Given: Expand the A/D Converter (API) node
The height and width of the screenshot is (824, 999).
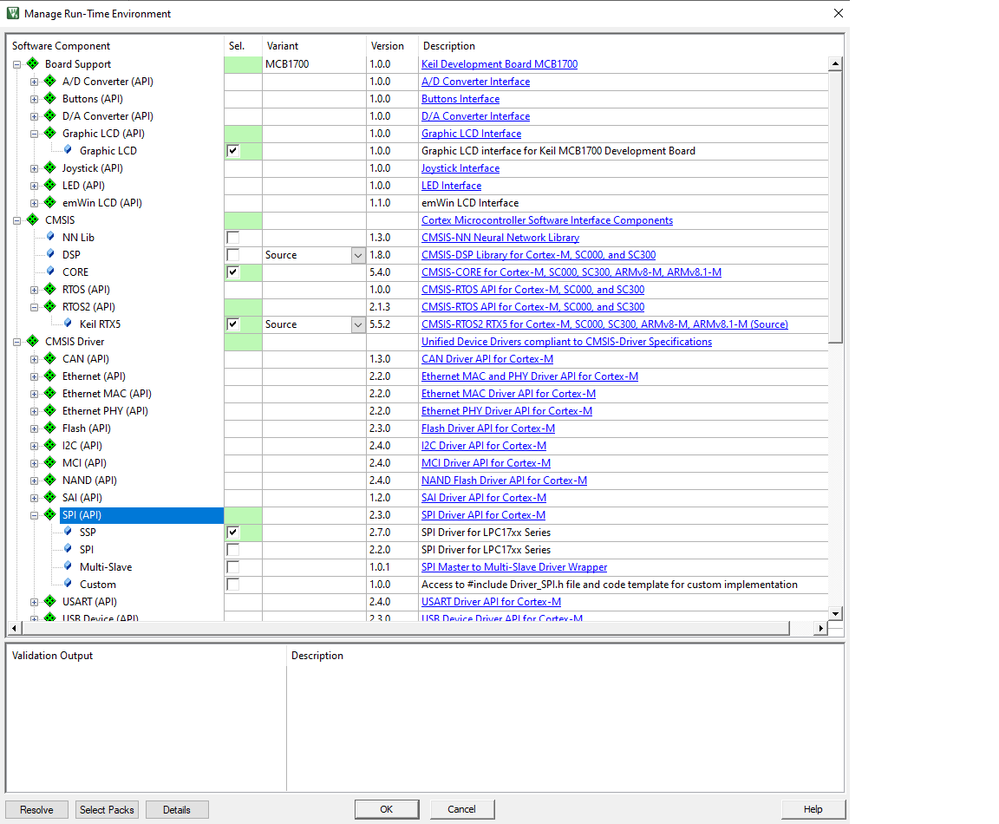Looking at the screenshot, I should tap(34, 82).
